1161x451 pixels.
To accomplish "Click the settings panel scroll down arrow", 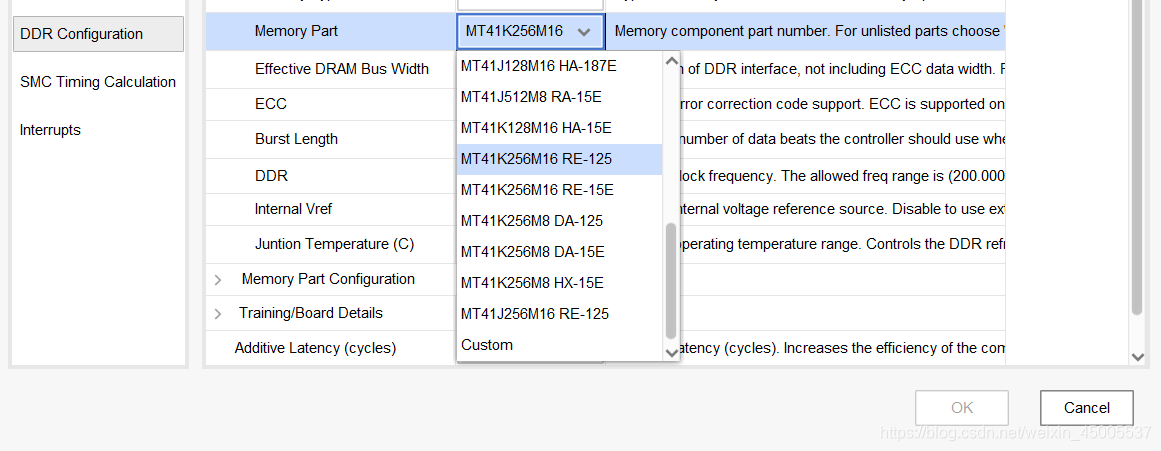I will [1137, 357].
